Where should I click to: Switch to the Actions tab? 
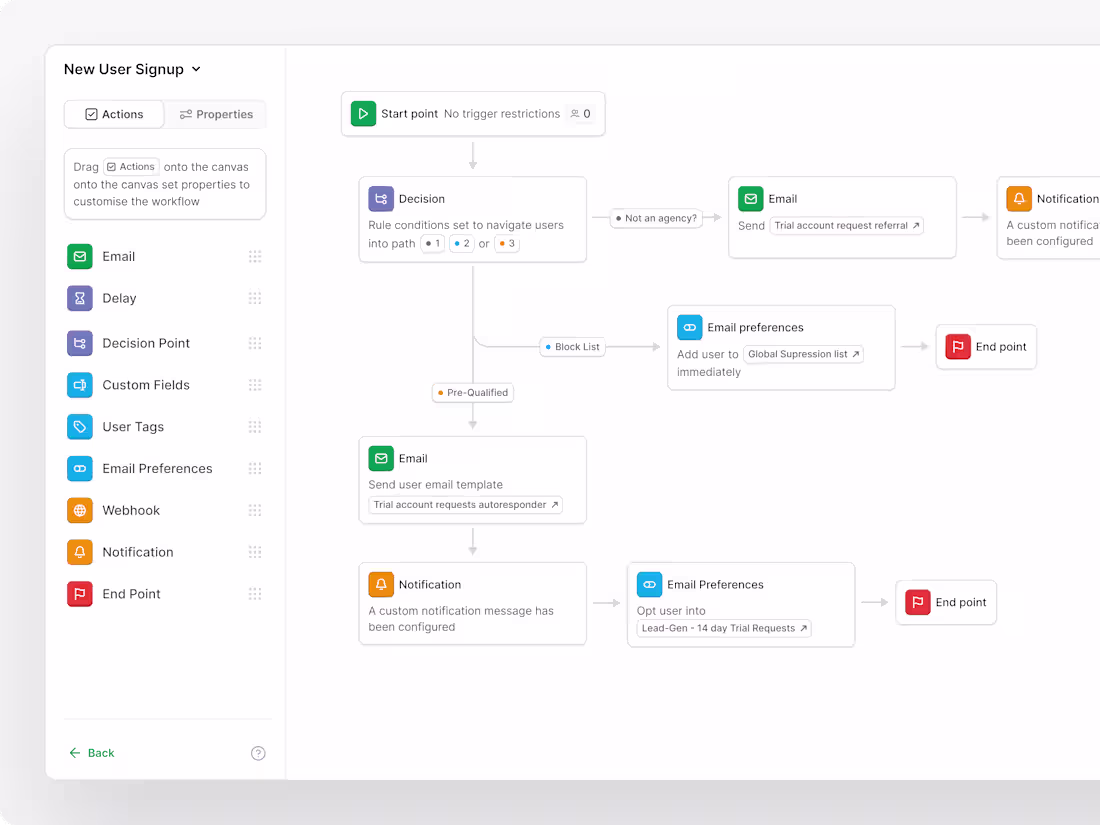point(113,114)
